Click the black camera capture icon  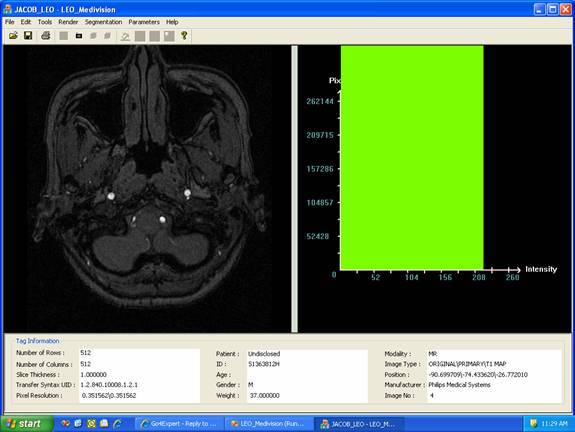(x=78, y=36)
